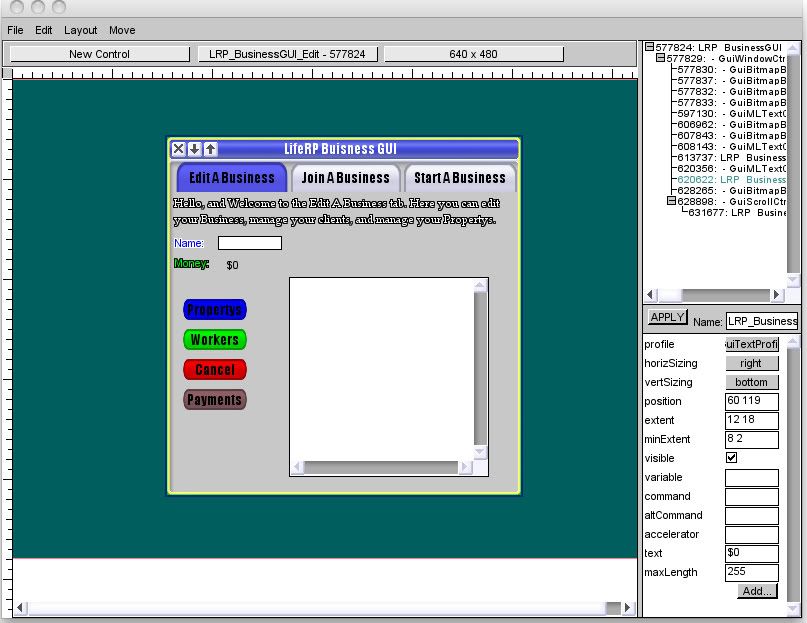Viewport: 807px width, 623px height.
Task: Click the New Control button
Action: point(99,54)
